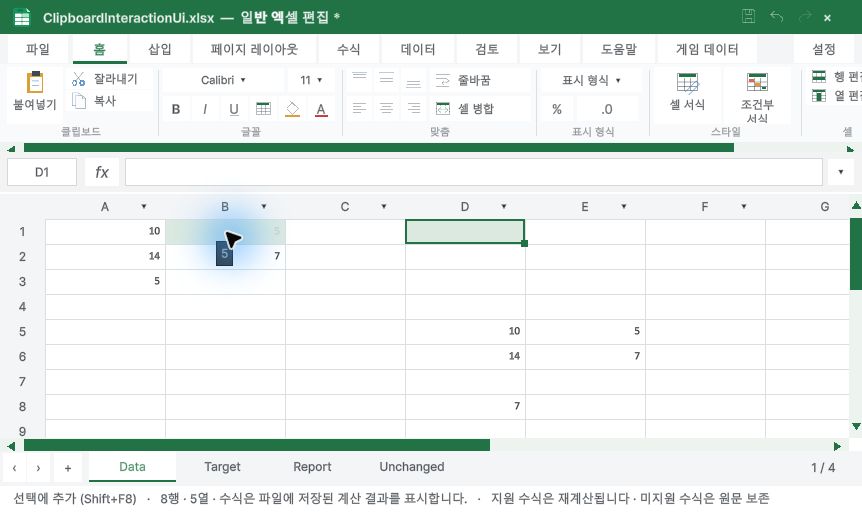Align text right
The width and height of the screenshot is (862, 512).
413,108
